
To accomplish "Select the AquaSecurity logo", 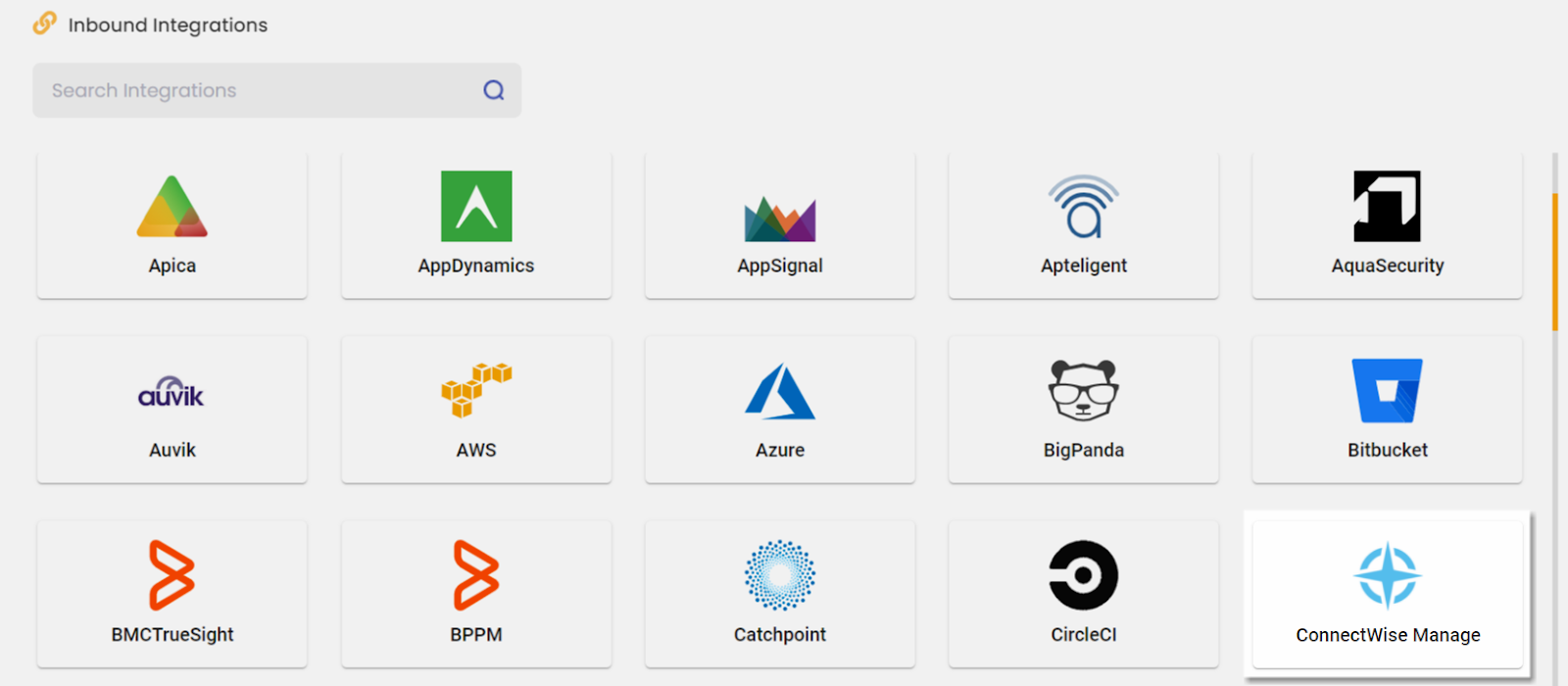I will [x=1387, y=206].
